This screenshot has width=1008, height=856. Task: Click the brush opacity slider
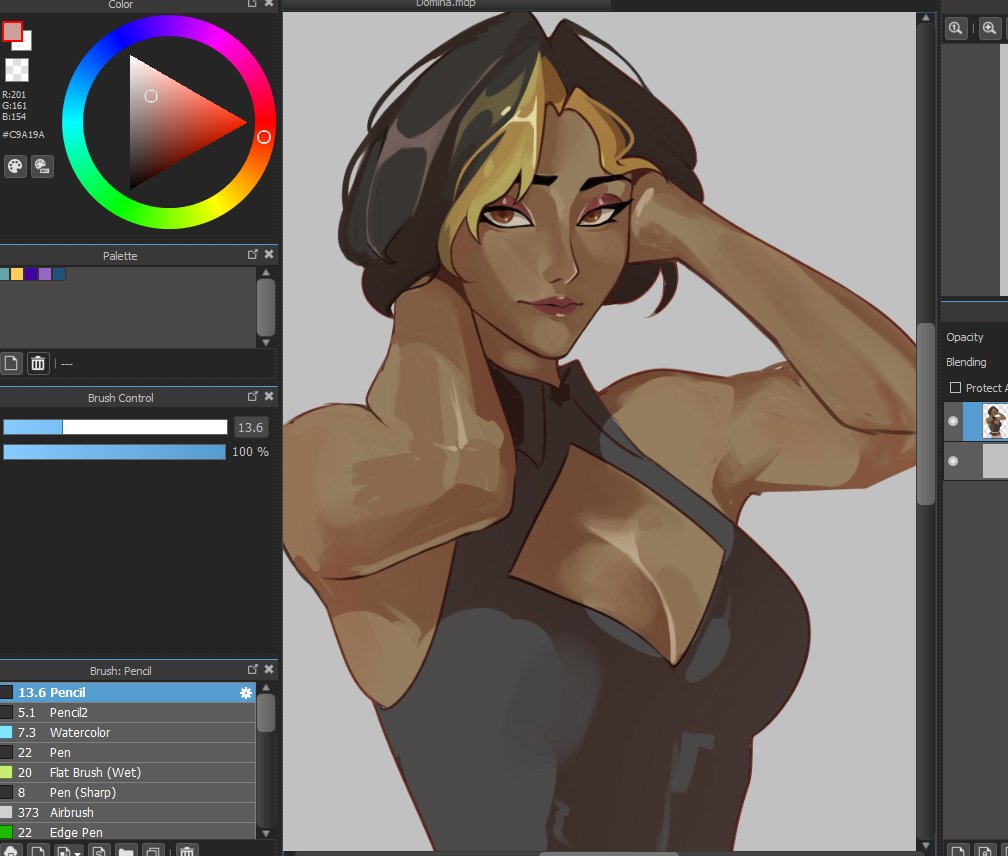[115, 452]
